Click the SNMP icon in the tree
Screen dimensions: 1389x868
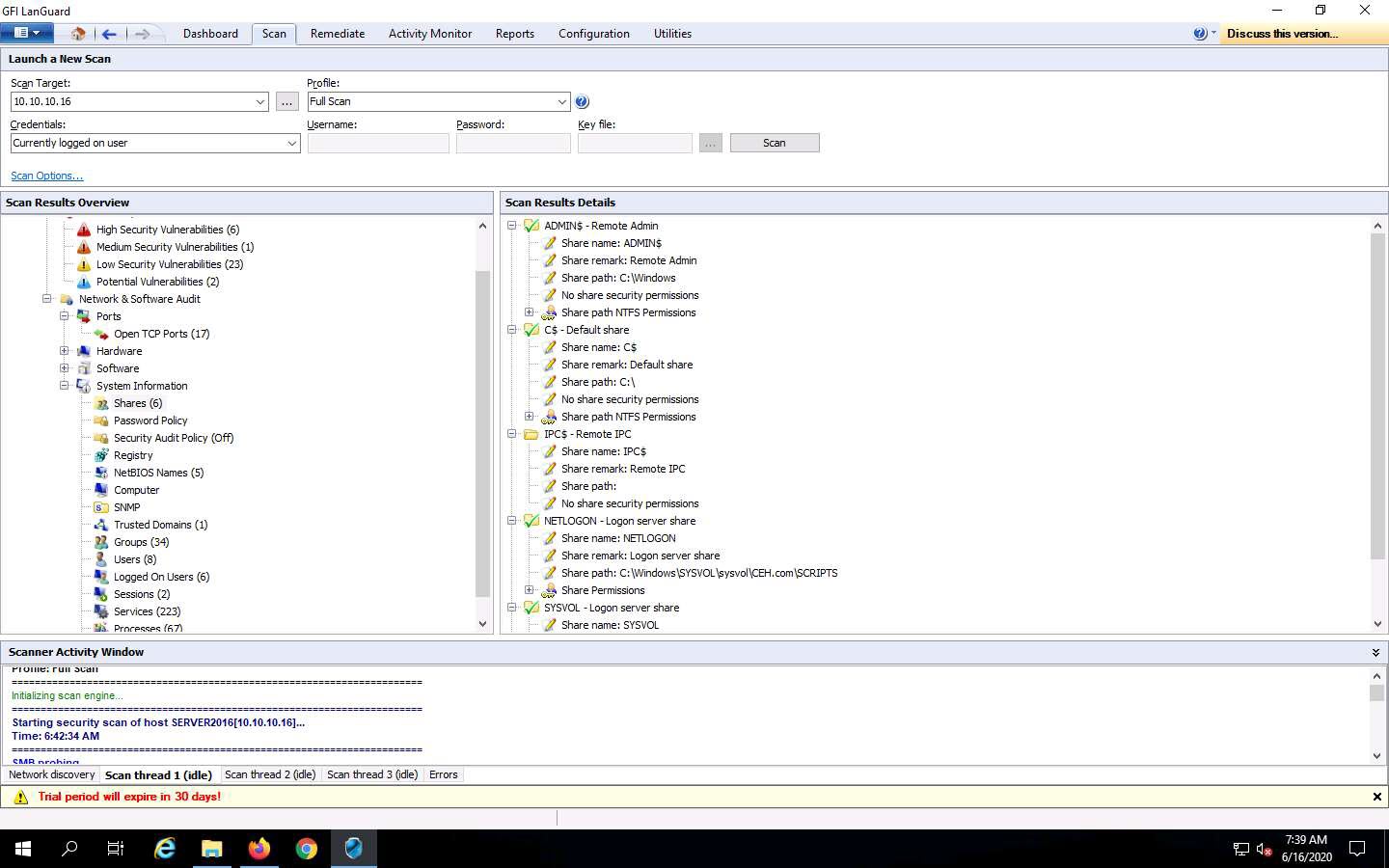[x=101, y=507]
